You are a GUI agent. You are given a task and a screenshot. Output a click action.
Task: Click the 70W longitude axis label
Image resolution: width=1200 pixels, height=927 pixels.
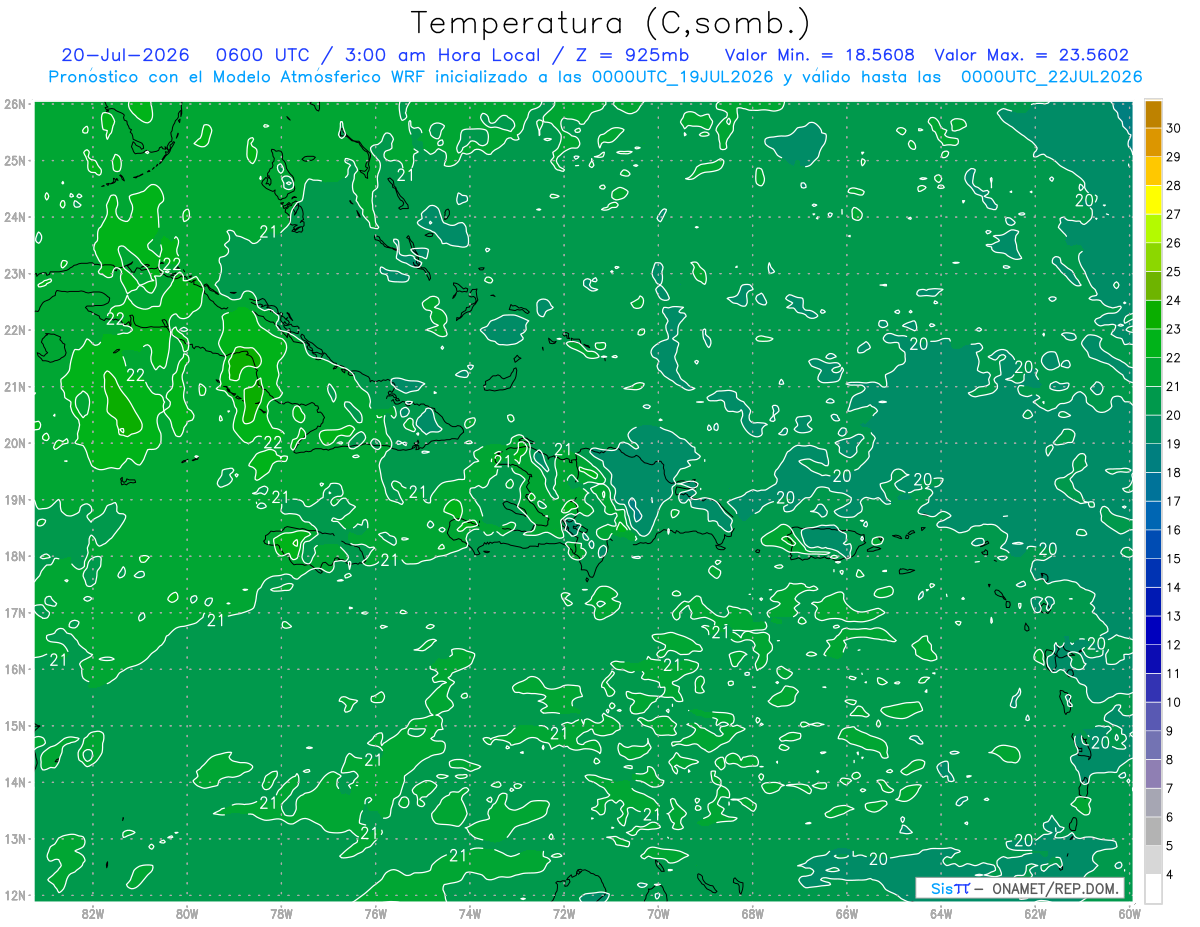[x=658, y=912]
